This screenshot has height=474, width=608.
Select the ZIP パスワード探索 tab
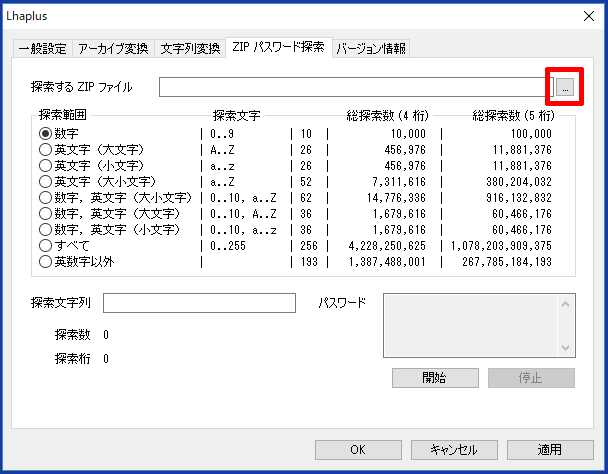(x=278, y=47)
